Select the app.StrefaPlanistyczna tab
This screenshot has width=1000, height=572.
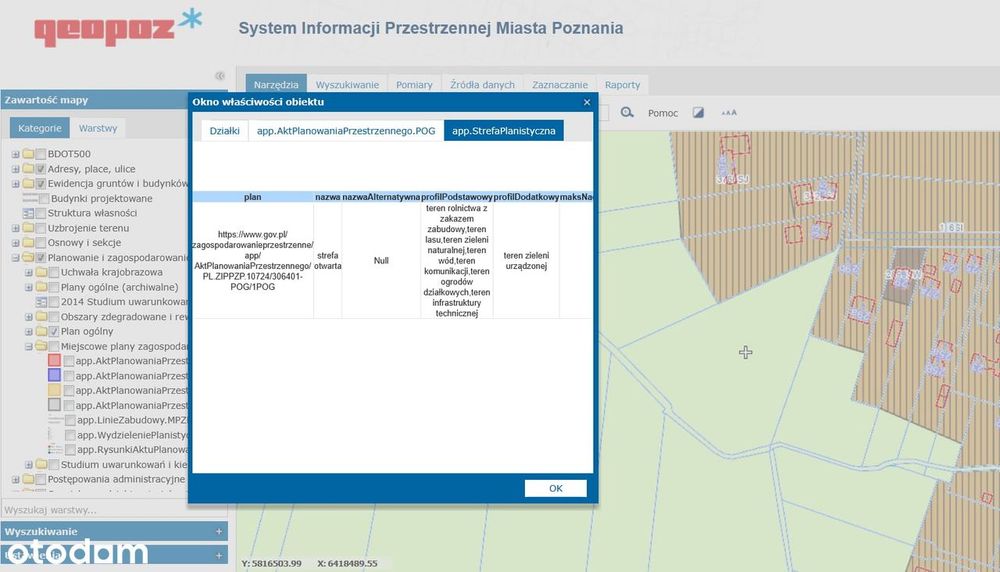(504, 131)
